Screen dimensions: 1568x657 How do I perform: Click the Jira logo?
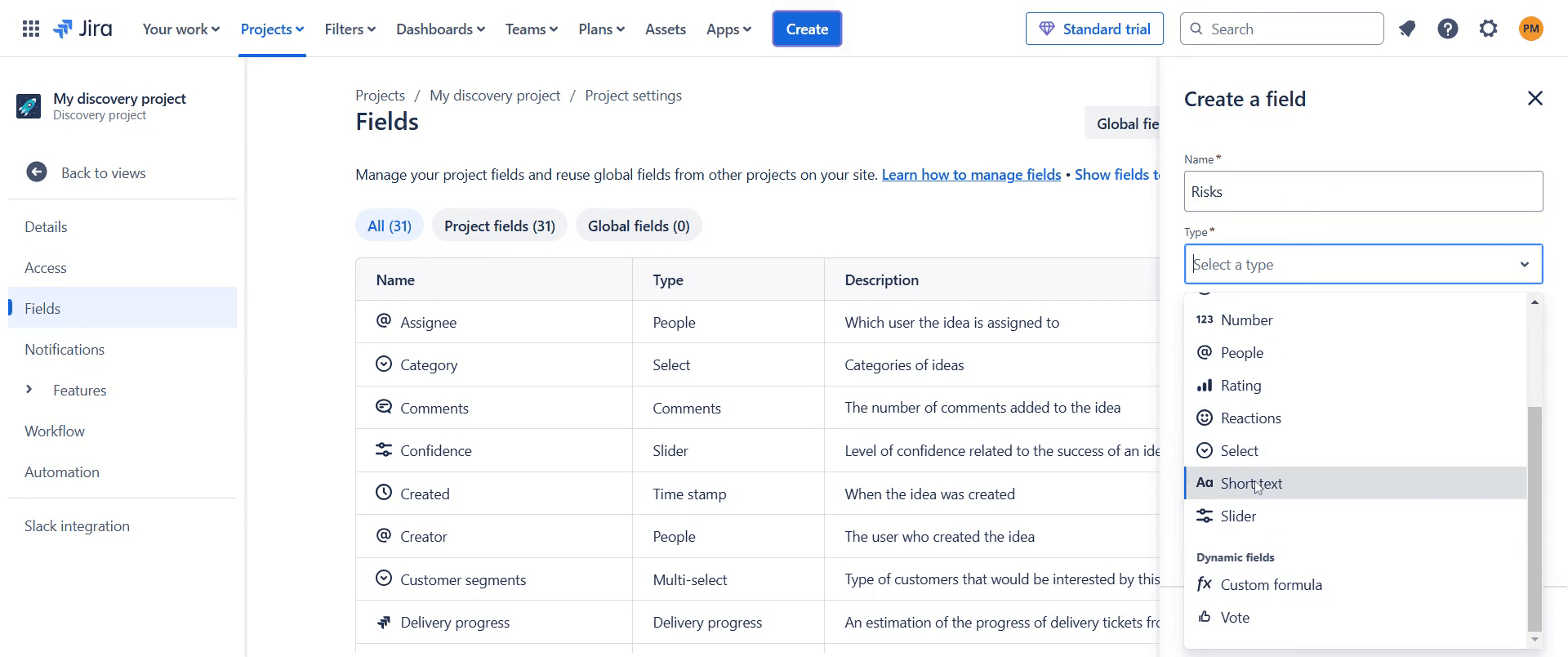83,29
